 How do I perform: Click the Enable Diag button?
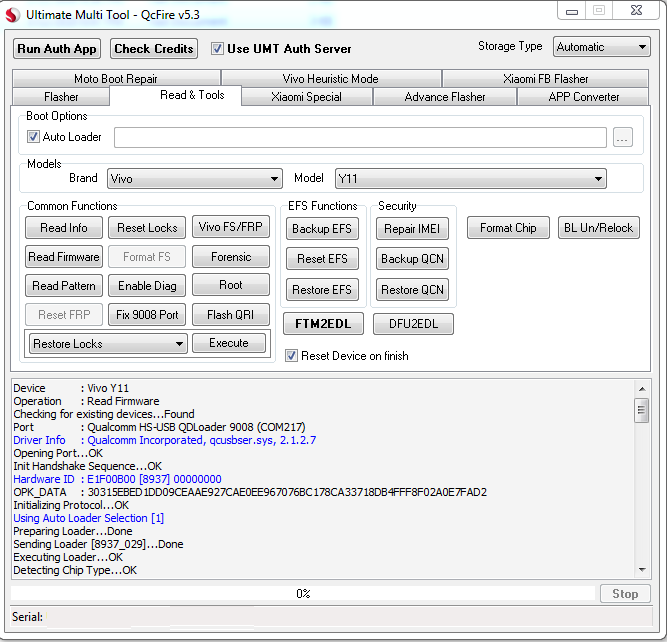[x=147, y=285]
